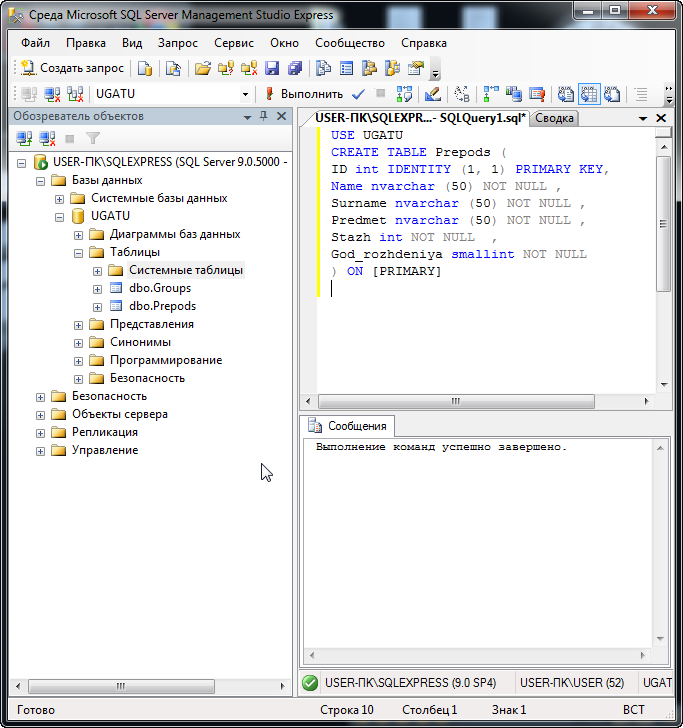Collapse the USER-ПК\SQLEXPRESS server node

coord(21,163)
